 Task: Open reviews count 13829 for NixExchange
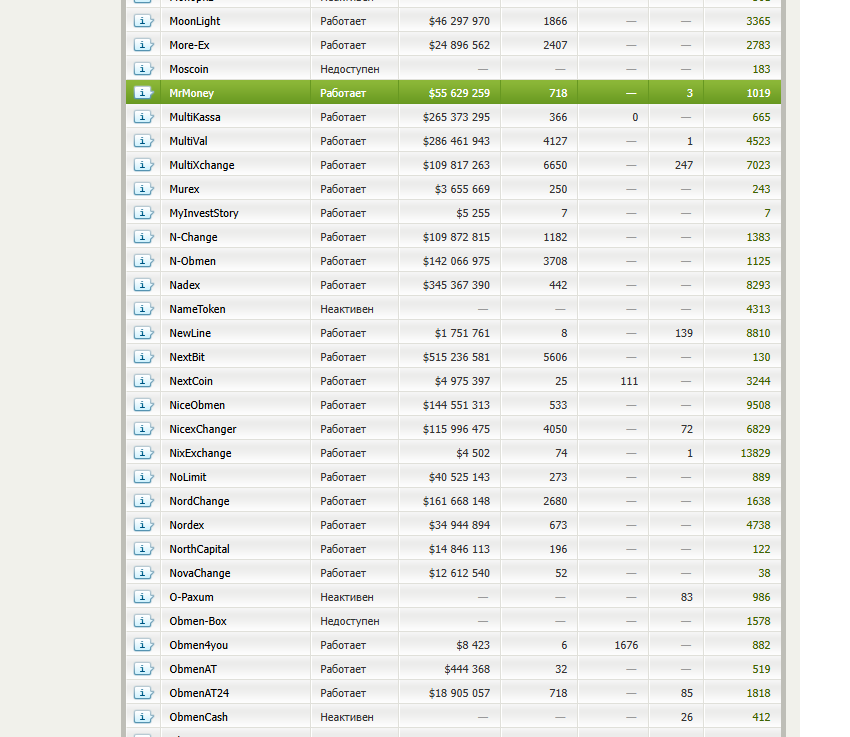(754, 453)
